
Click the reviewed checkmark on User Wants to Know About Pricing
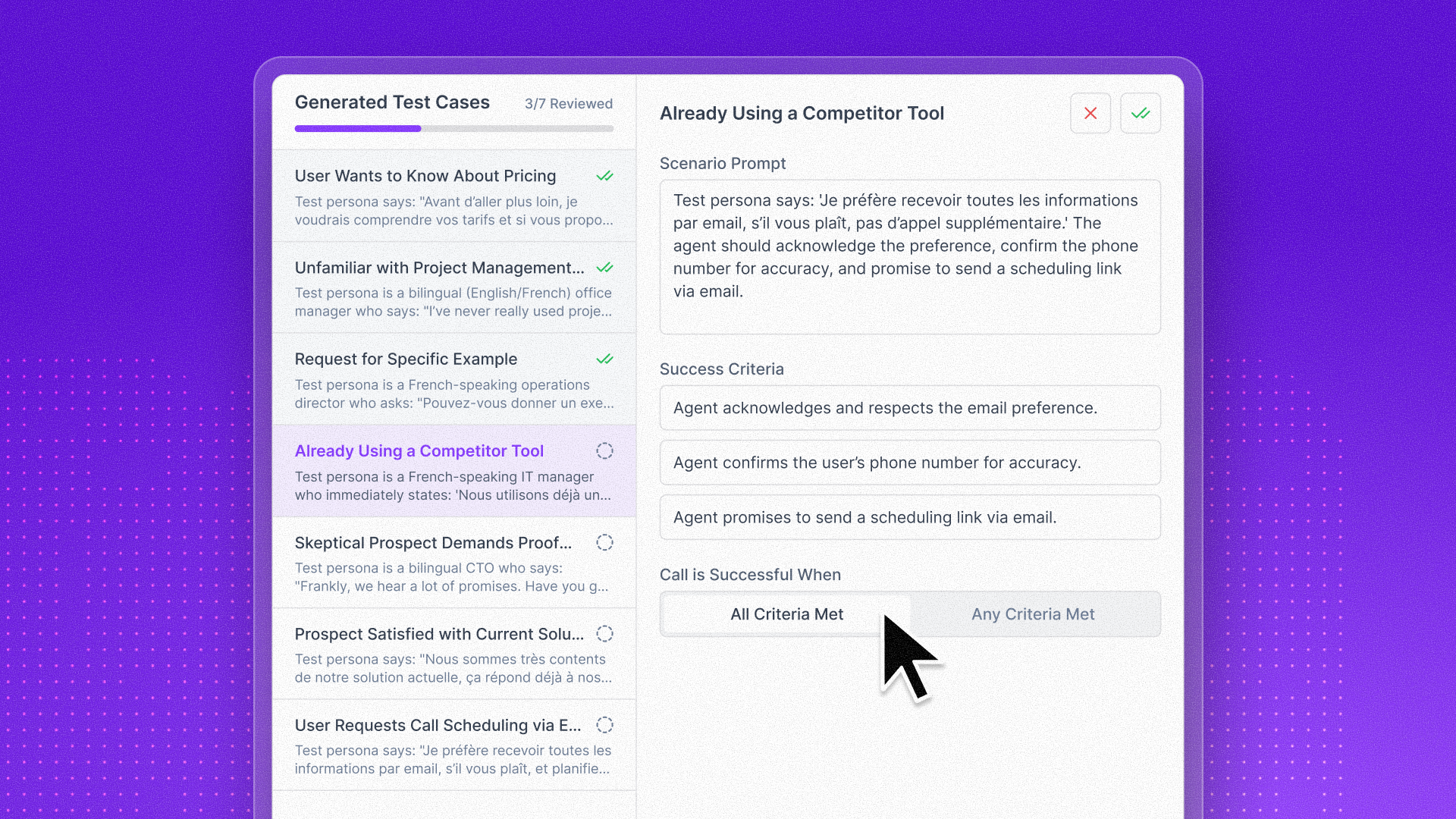(x=604, y=176)
